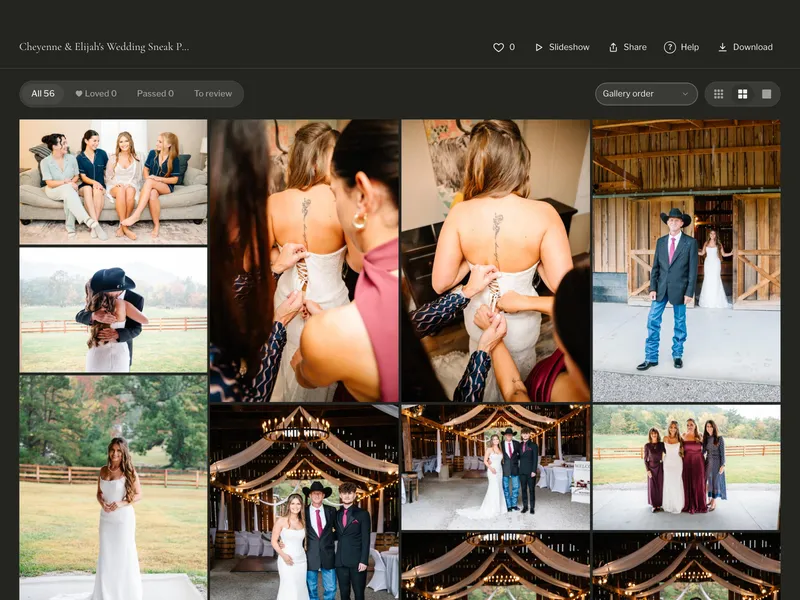Open dress lacing photo with gold earring

click(304, 261)
